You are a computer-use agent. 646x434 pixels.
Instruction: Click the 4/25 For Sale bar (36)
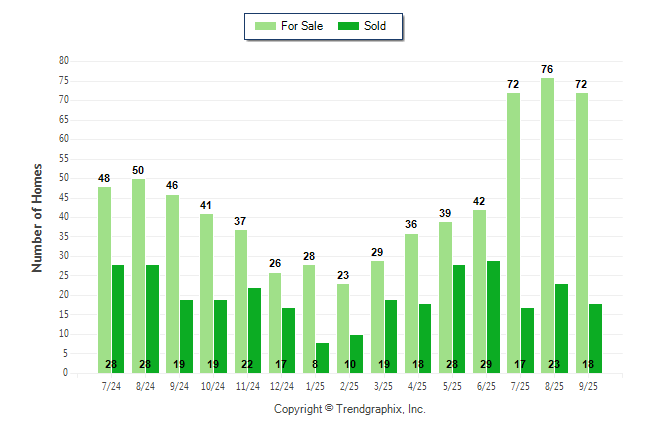[x=411, y=303]
